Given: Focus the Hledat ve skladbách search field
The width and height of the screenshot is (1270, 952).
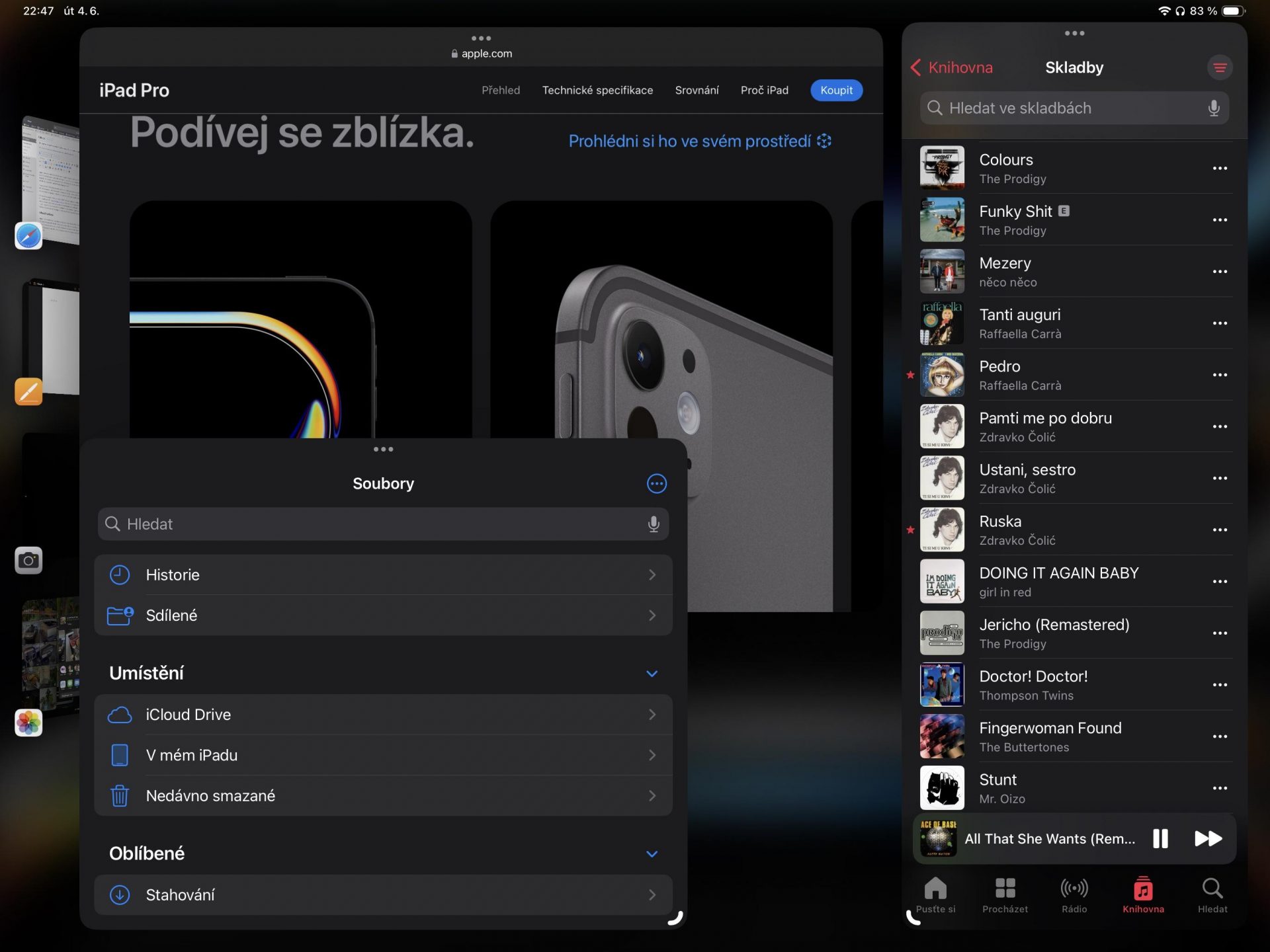Looking at the screenshot, I should 1074,108.
